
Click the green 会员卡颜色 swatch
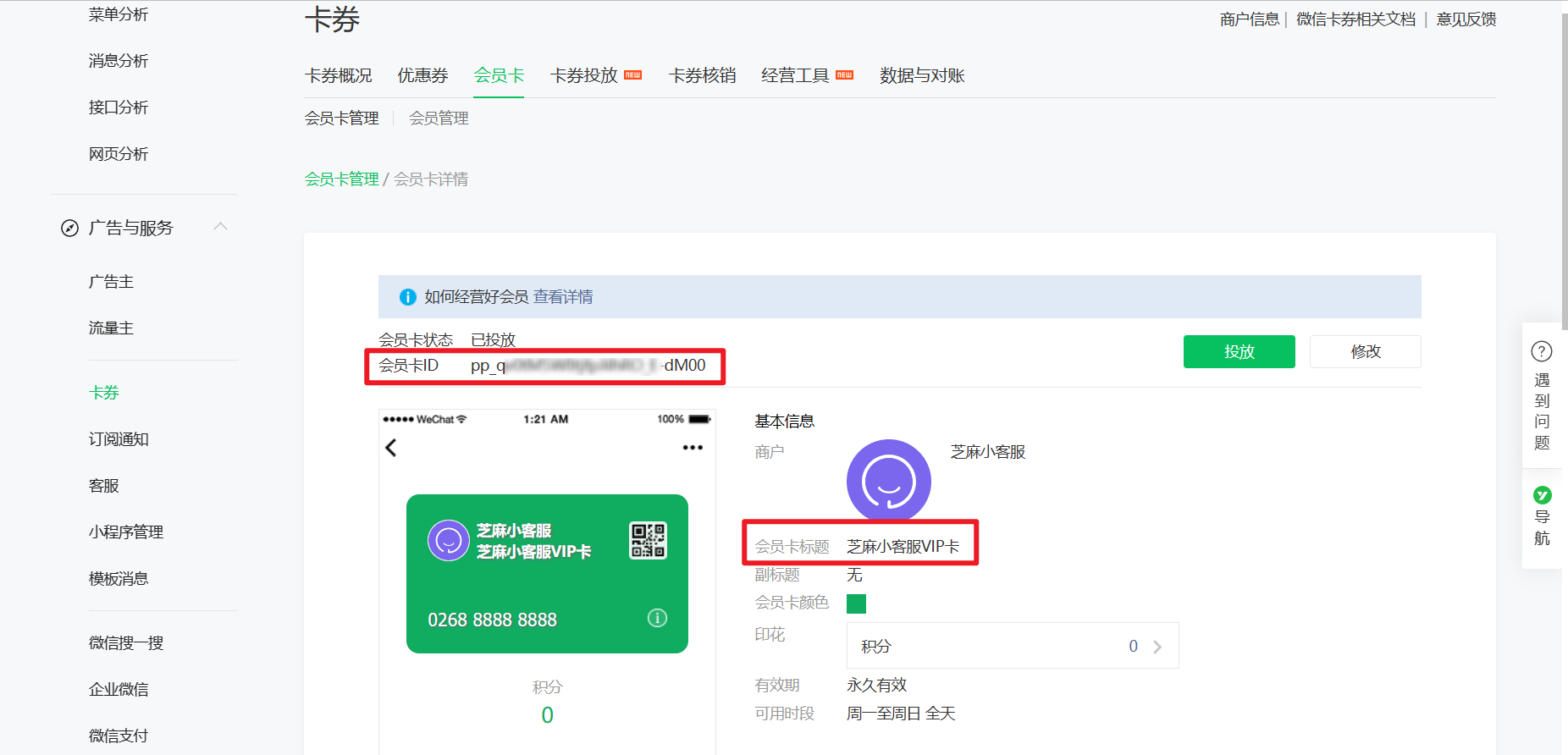coord(856,603)
